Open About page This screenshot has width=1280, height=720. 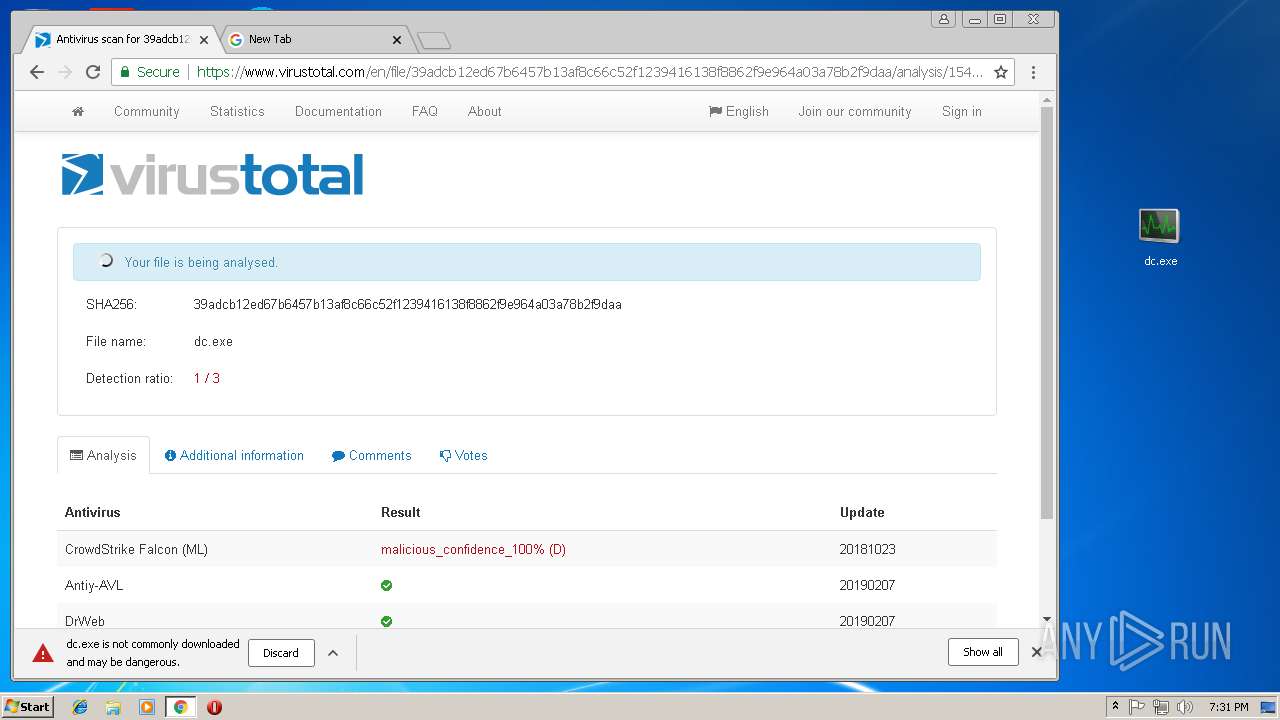click(x=485, y=112)
